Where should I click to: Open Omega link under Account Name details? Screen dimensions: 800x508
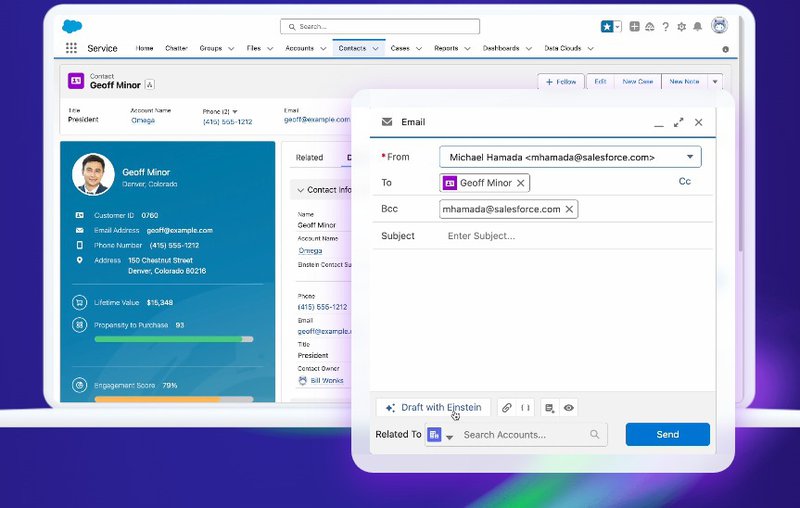pyautogui.click(x=310, y=250)
